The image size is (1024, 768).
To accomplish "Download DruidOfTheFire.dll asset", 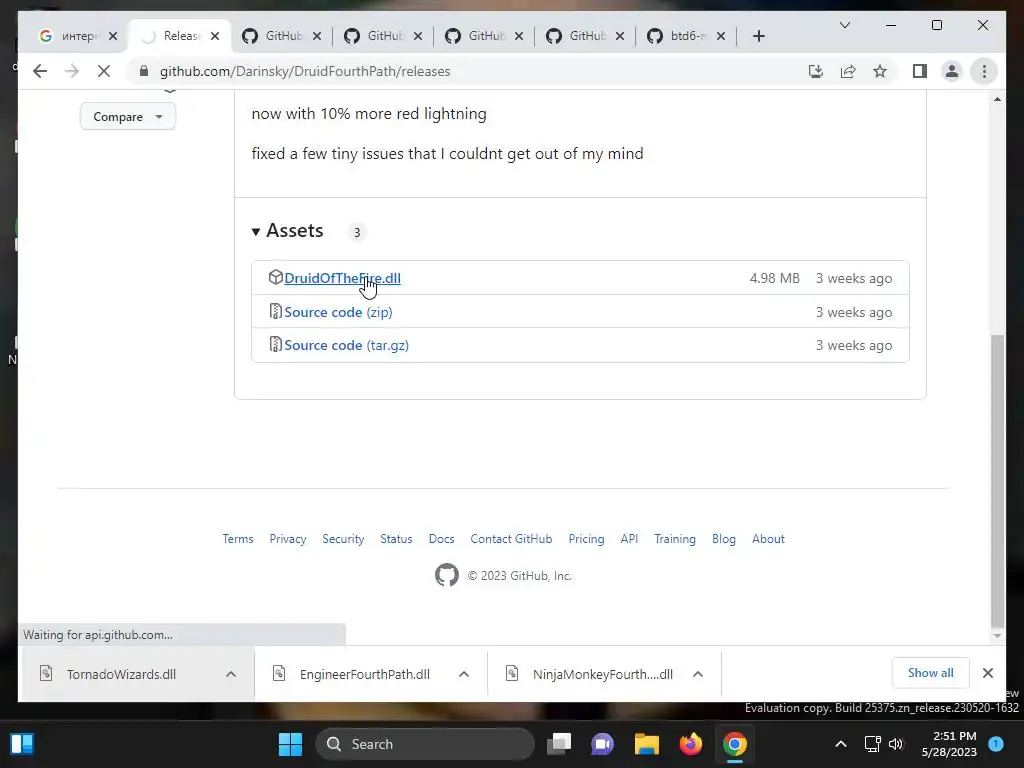I will point(342,278).
